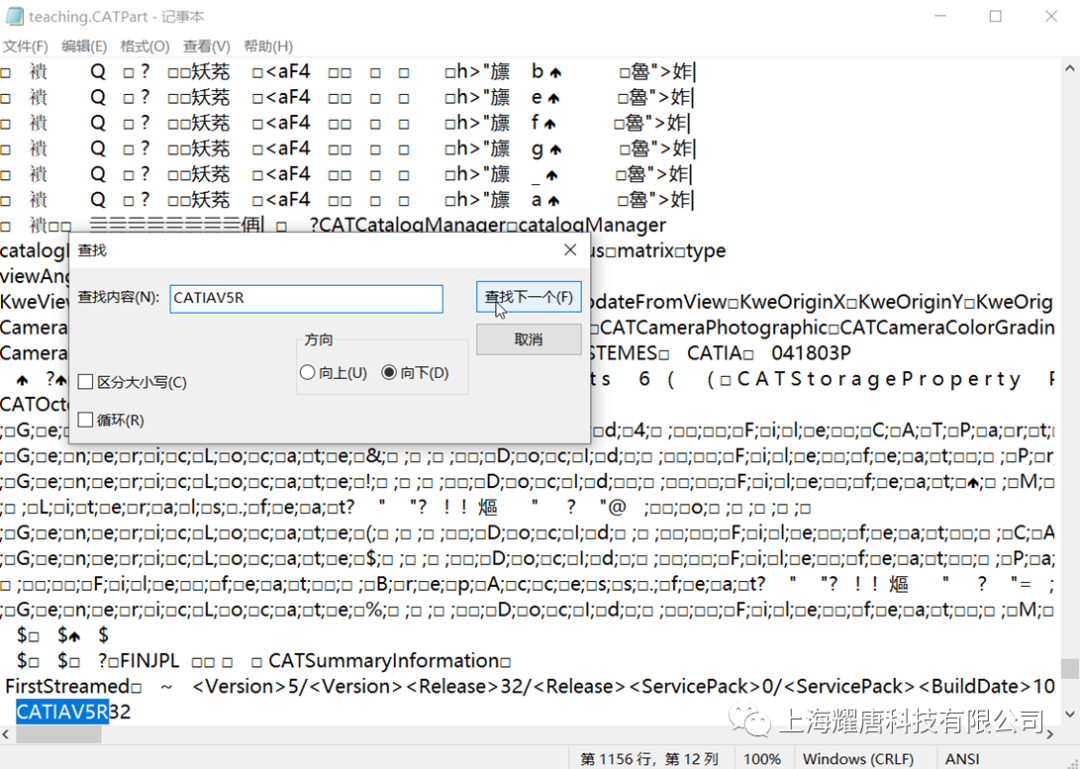Close the 查找 dialog
Screen dimensions: 1080x769
click(570, 249)
